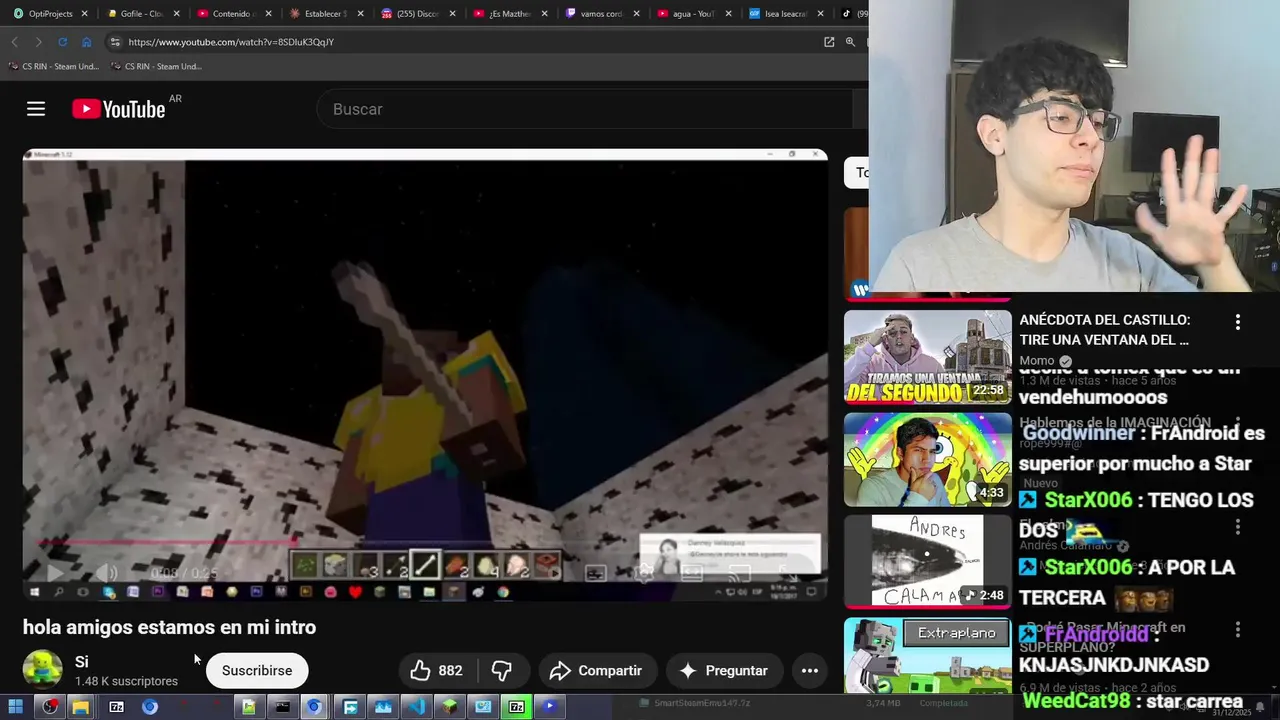Viewport: 1280px width, 720px height.
Task: Open more actions menu beside Preguntar
Action: 810,670
